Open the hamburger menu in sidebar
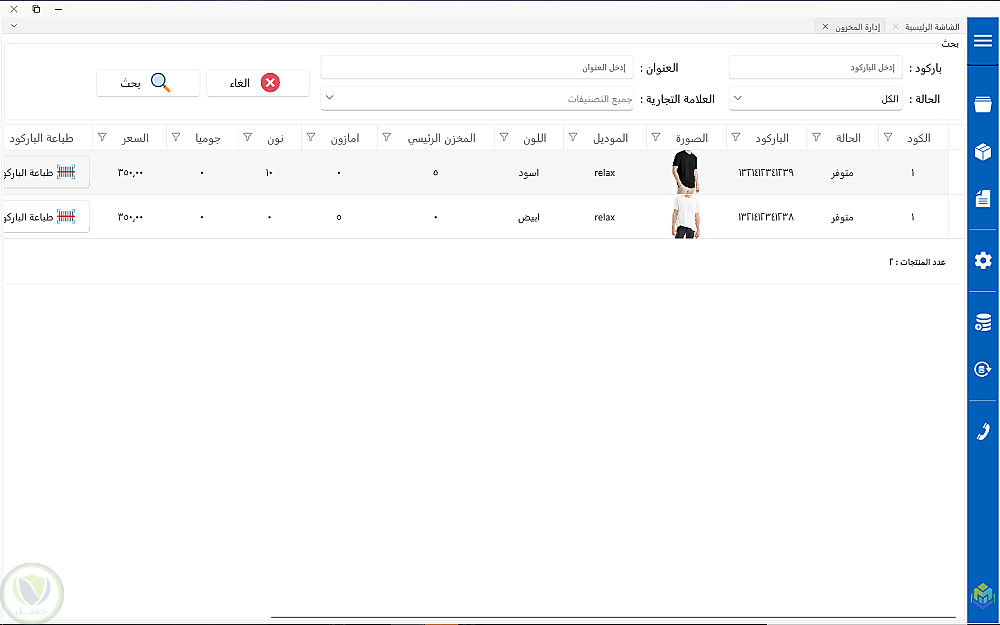Image resolution: width=1000 pixels, height=625 pixels. coord(983,41)
